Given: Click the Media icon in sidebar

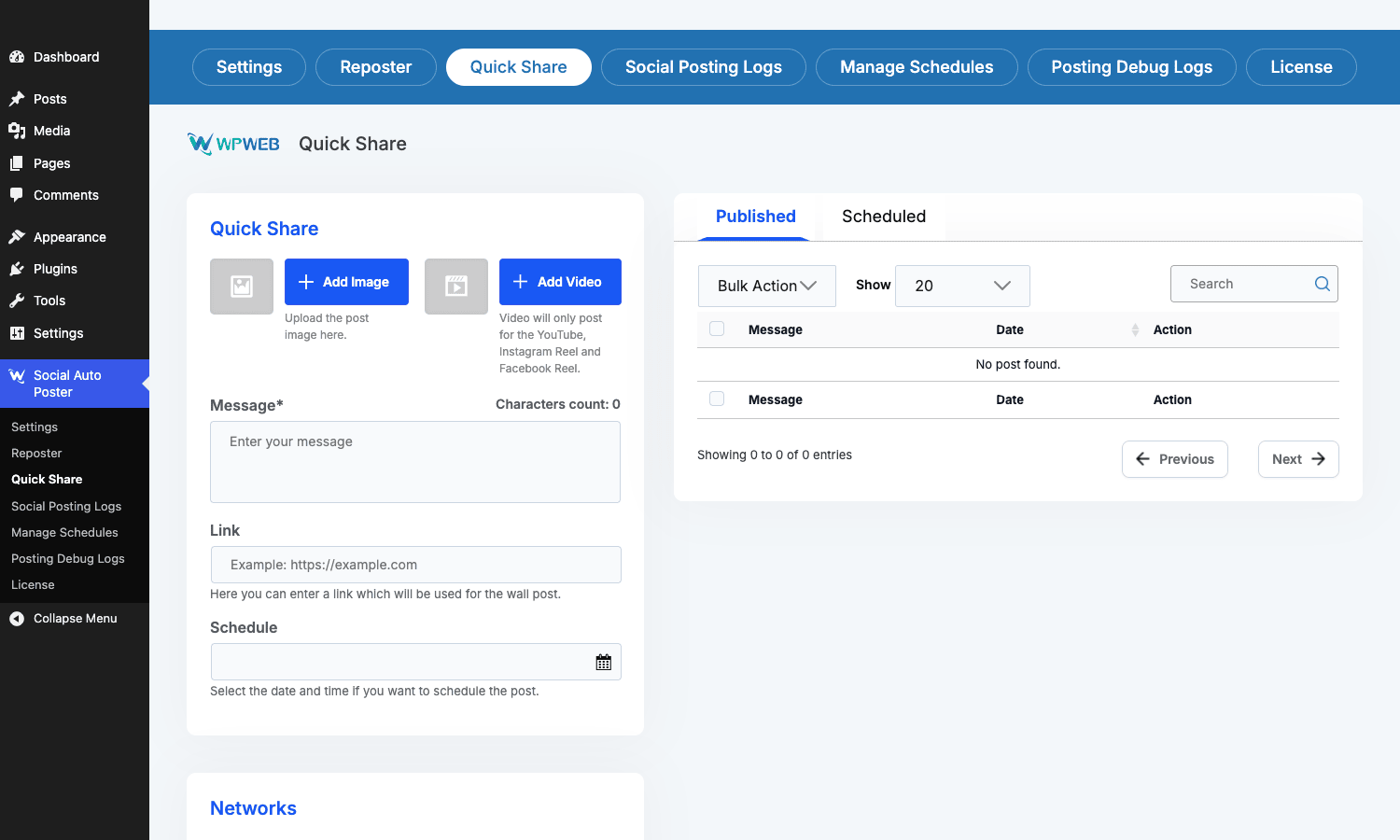Looking at the screenshot, I should (x=17, y=131).
